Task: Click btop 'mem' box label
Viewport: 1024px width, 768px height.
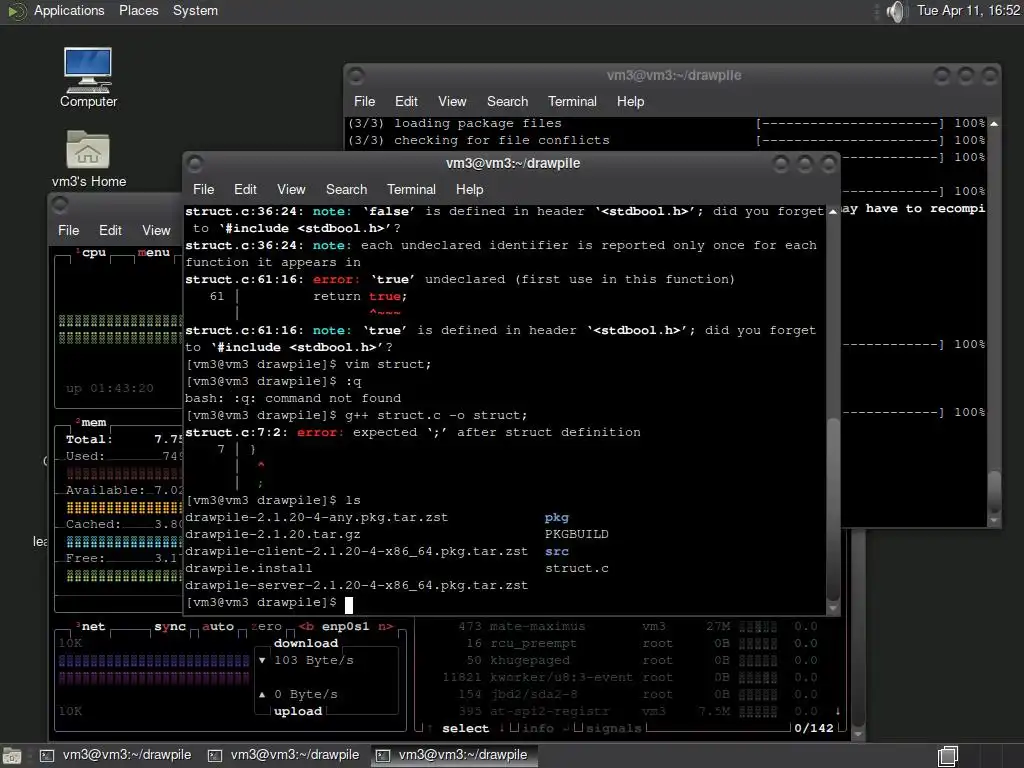Action: pos(93,423)
